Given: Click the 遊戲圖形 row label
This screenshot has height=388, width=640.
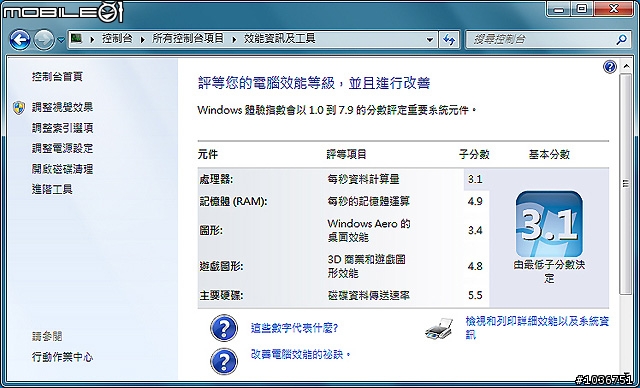Looking at the screenshot, I should click(221, 266).
